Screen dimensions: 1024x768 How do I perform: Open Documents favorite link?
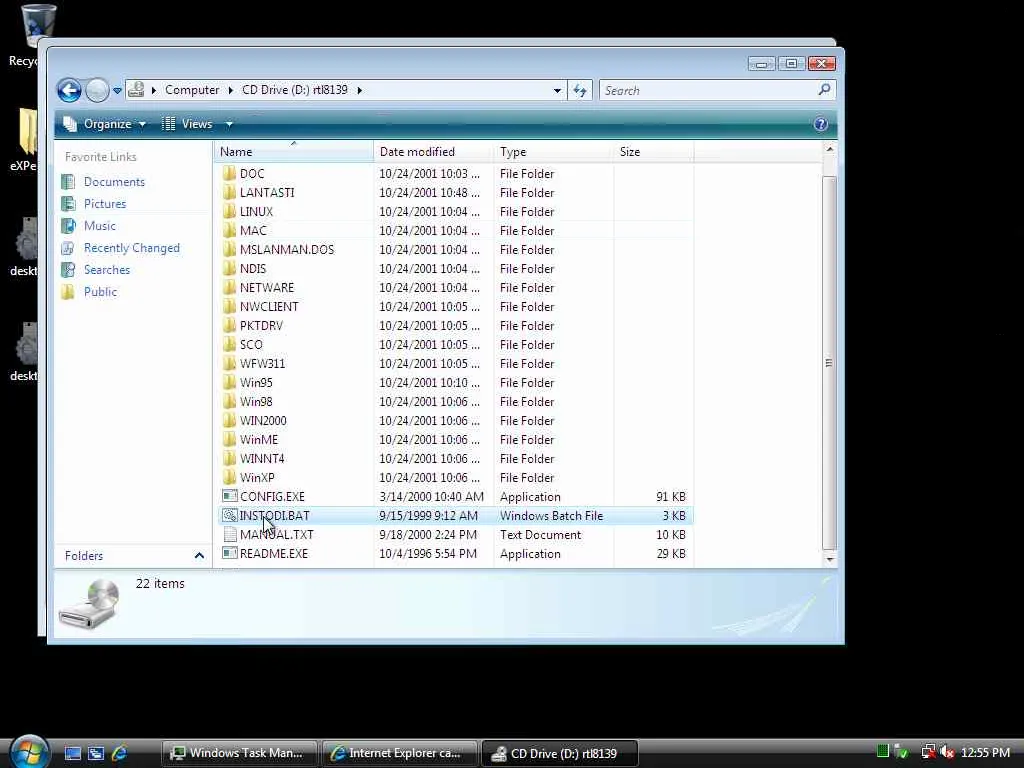114,182
